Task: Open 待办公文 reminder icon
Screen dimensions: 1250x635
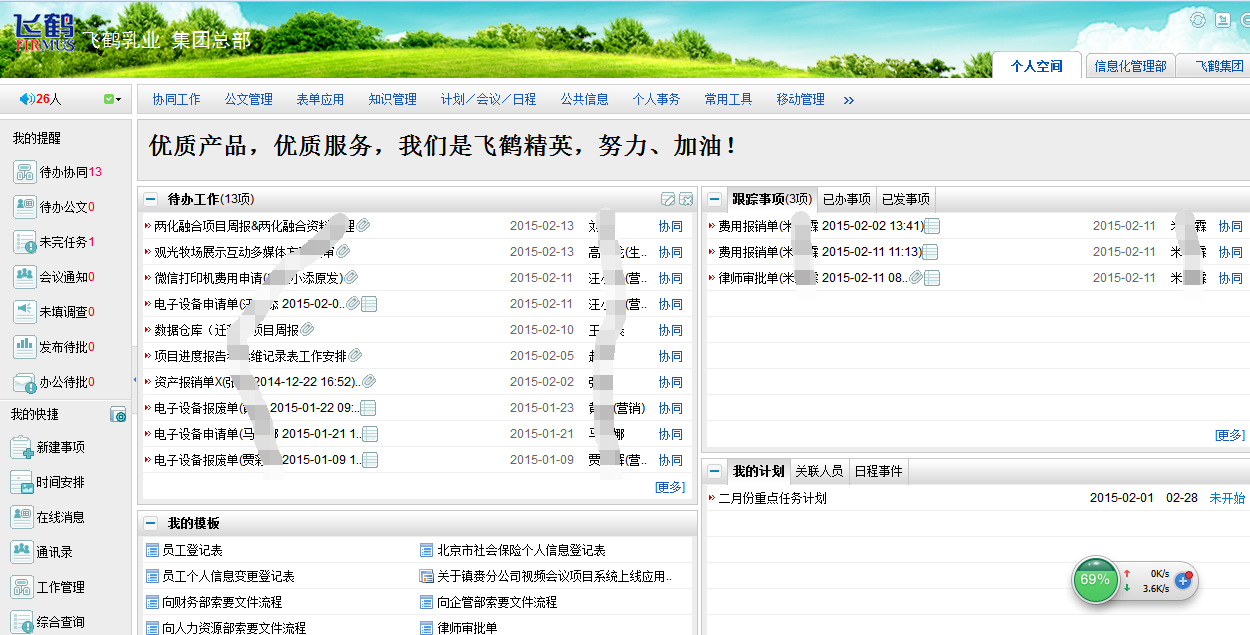Action: coord(24,207)
